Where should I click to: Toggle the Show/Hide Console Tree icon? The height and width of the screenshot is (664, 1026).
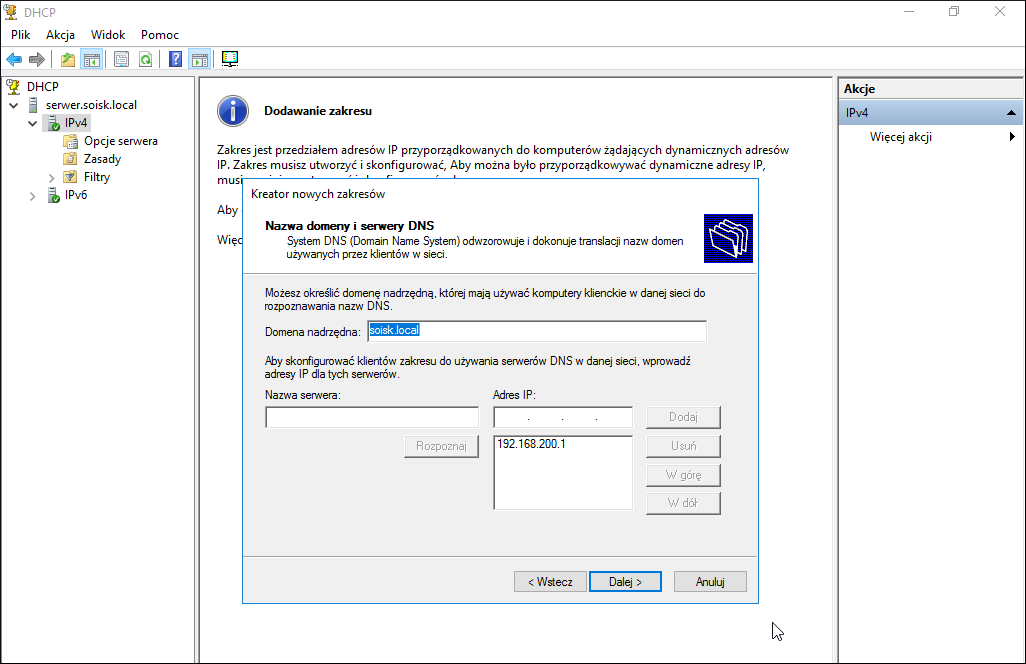tap(92, 60)
